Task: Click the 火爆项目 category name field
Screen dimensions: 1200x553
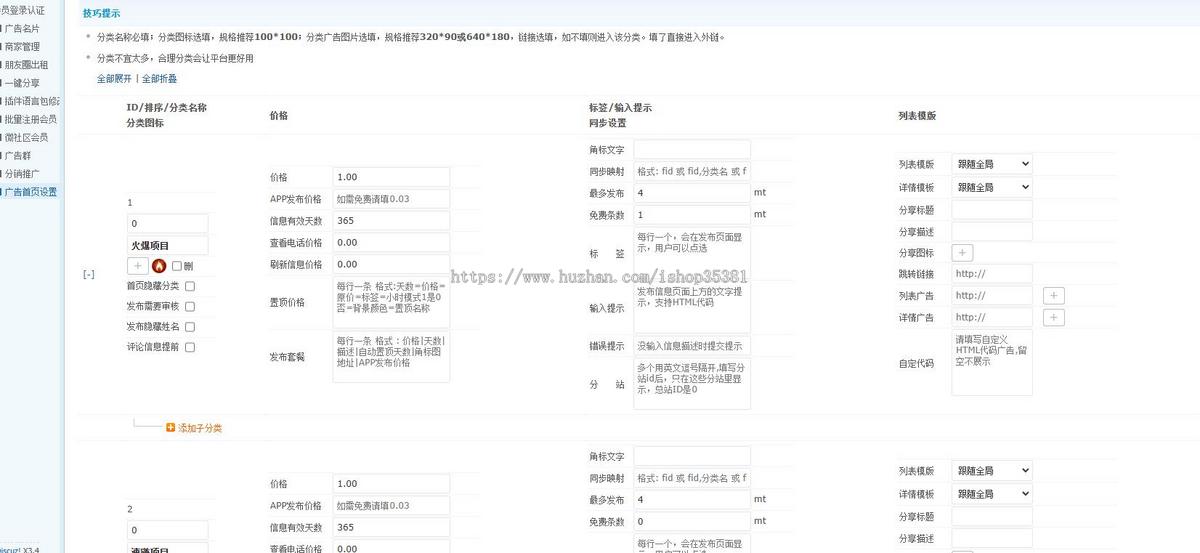Action: 168,245
